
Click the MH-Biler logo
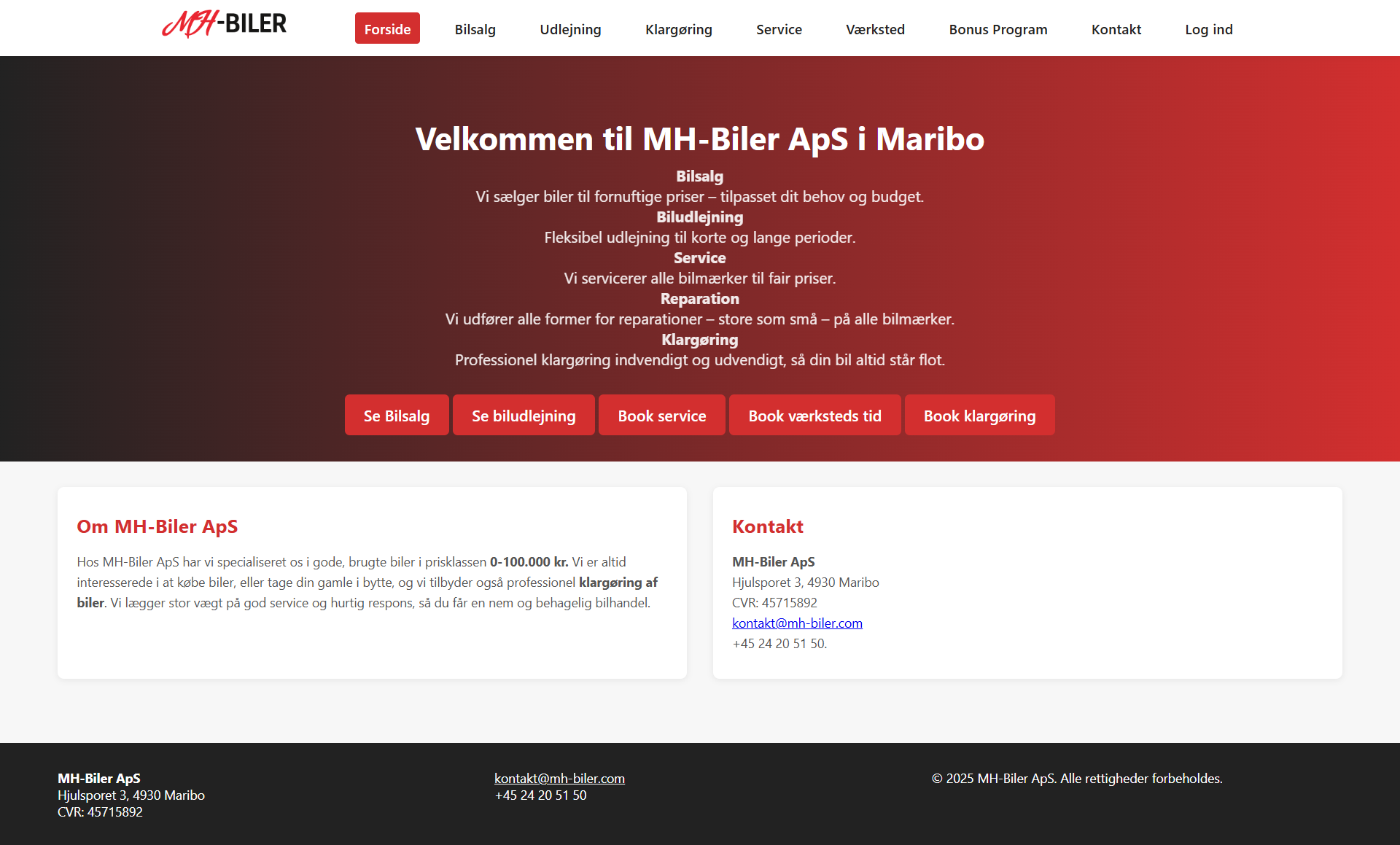coord(224,25)
